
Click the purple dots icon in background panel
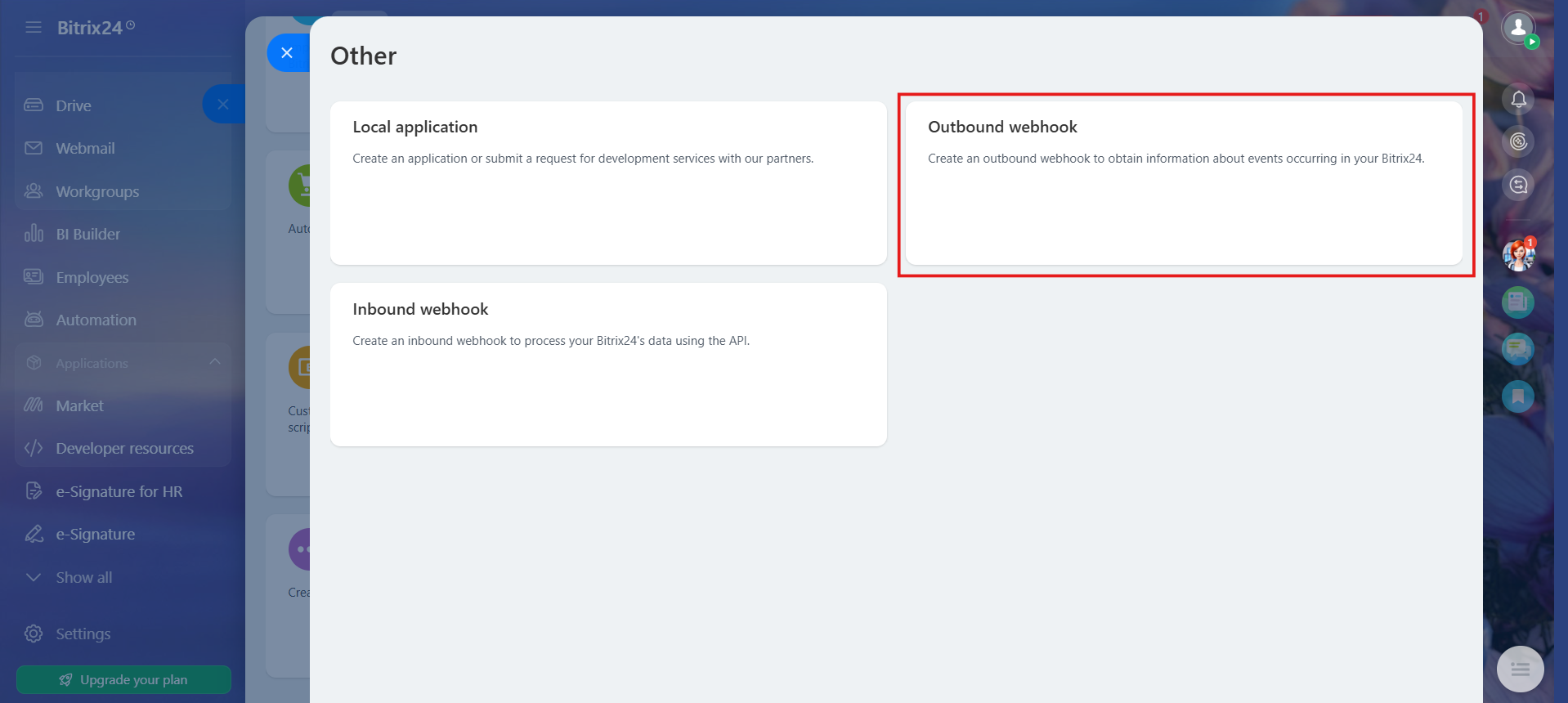pyautogui.click(x=299, y=549)
